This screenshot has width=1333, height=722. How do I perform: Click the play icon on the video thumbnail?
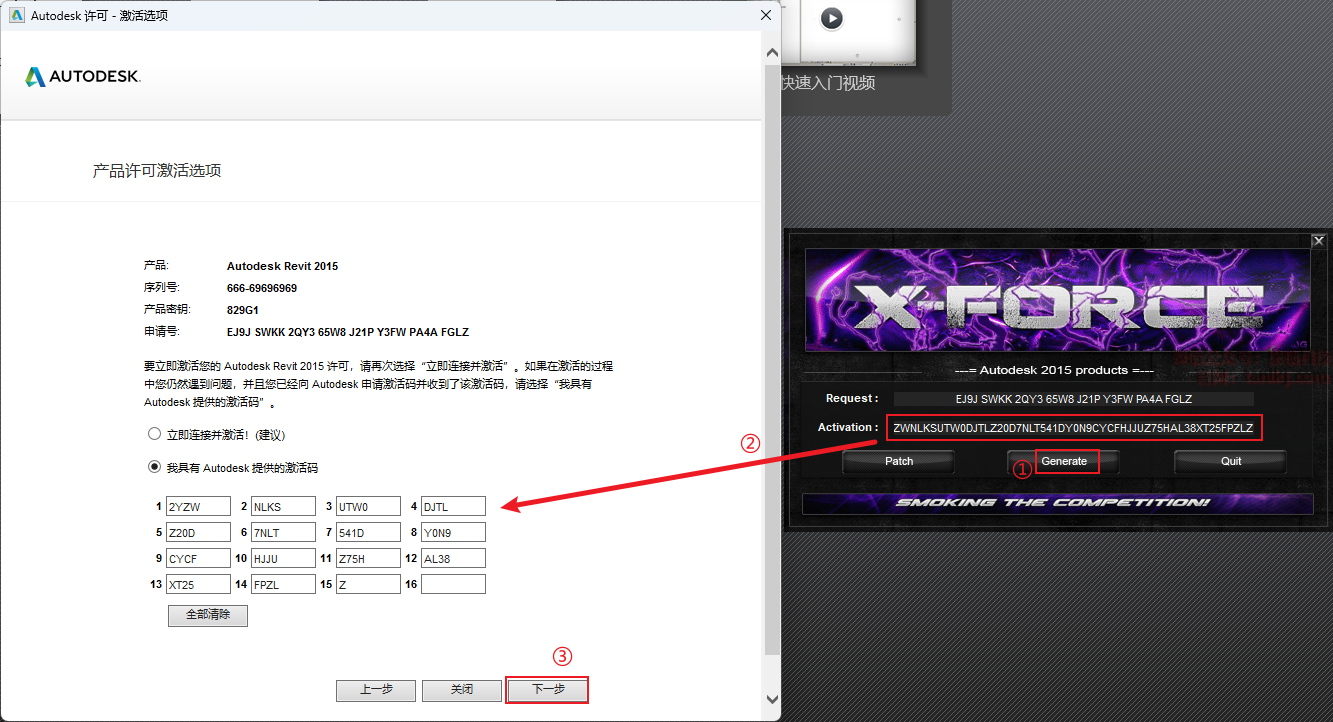[x=831, y=18]
